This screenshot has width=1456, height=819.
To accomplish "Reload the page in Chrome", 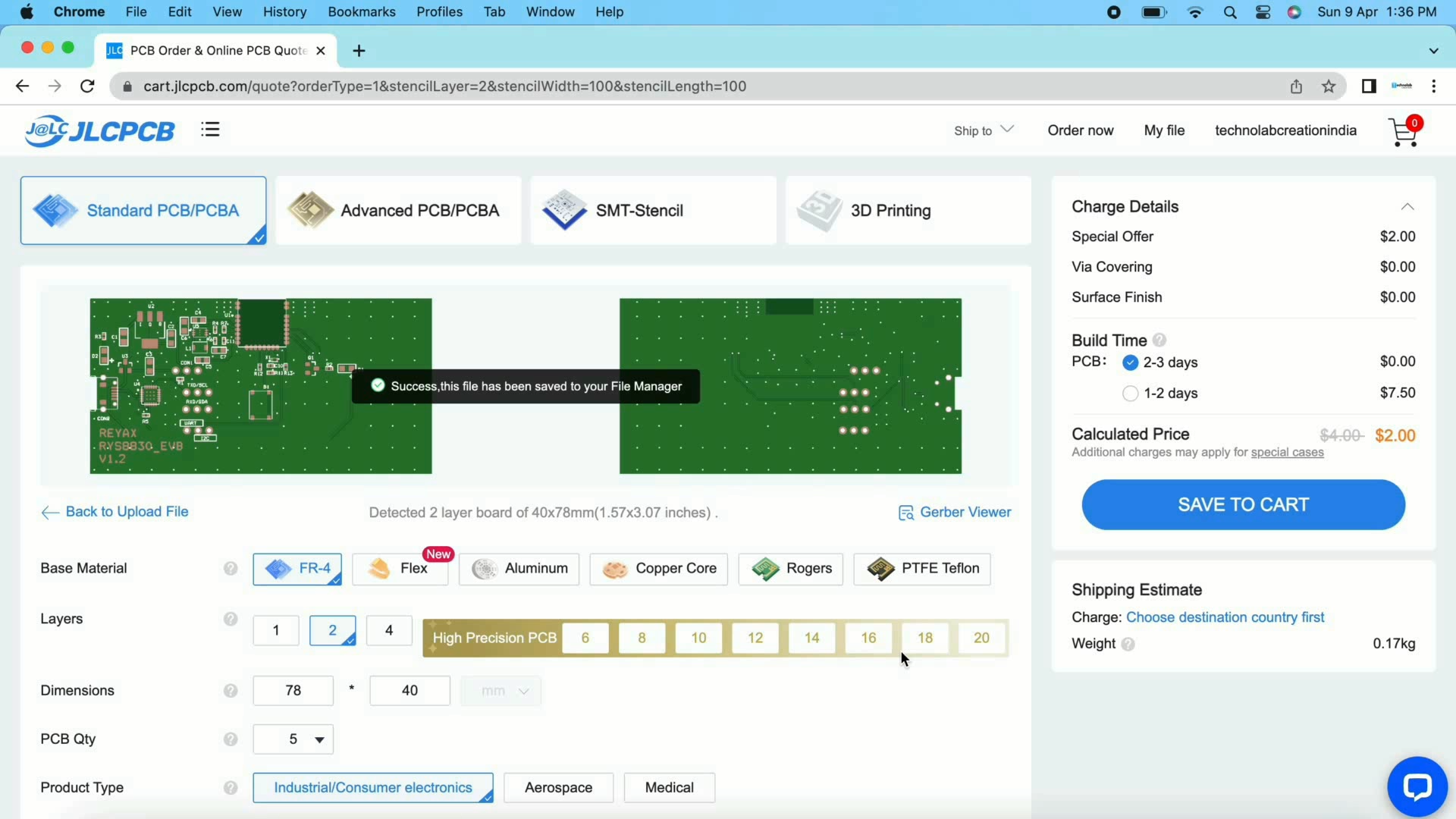I will point(88,86).
